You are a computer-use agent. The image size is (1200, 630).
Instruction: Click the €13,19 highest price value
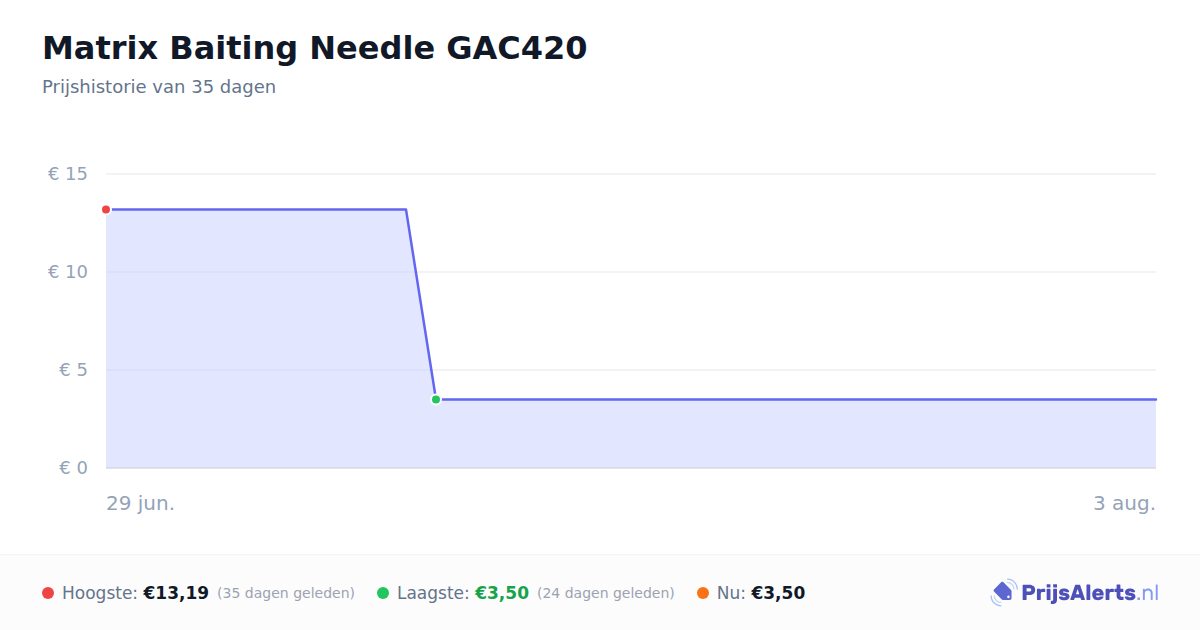176,594
